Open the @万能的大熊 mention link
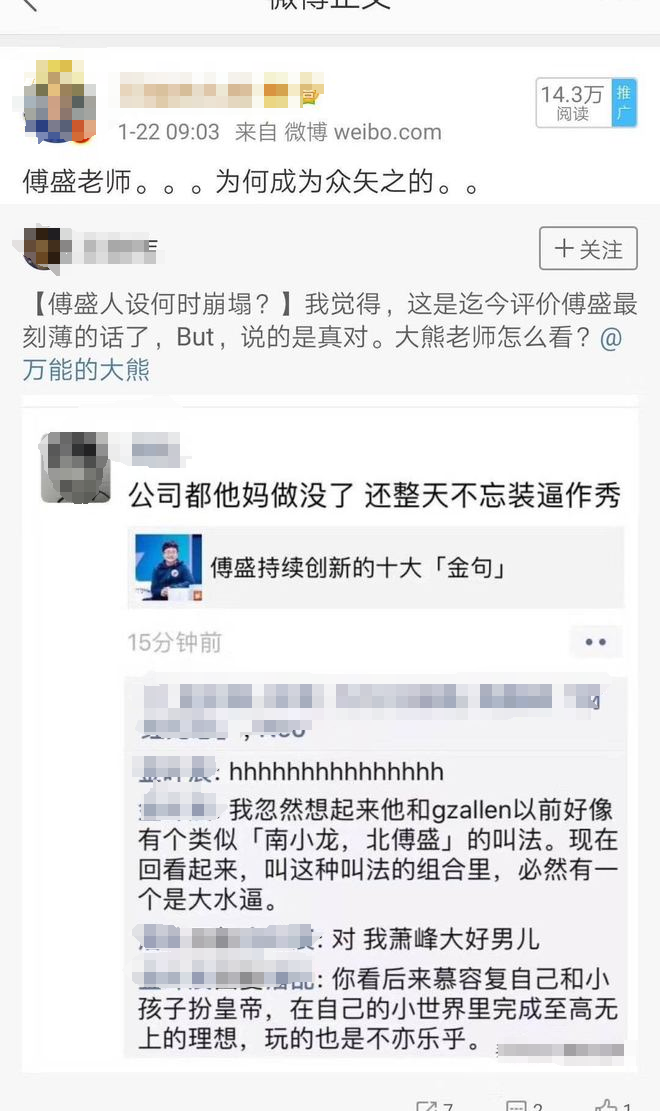This screenshot has width=660, height=1111. 322,353
